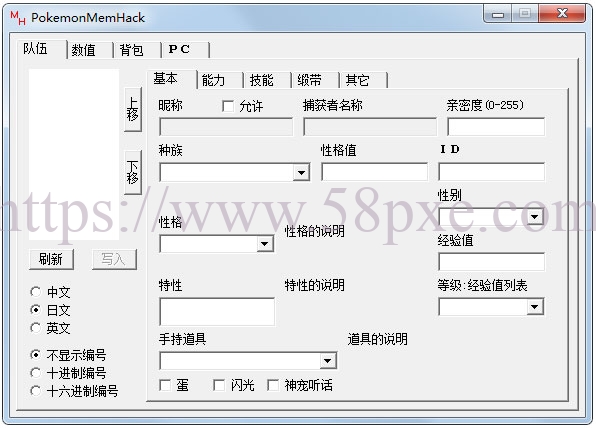This screenshot has width=596, height=428.
Task: Select the 中文 language radio button
Action: (x=35, y=292)
